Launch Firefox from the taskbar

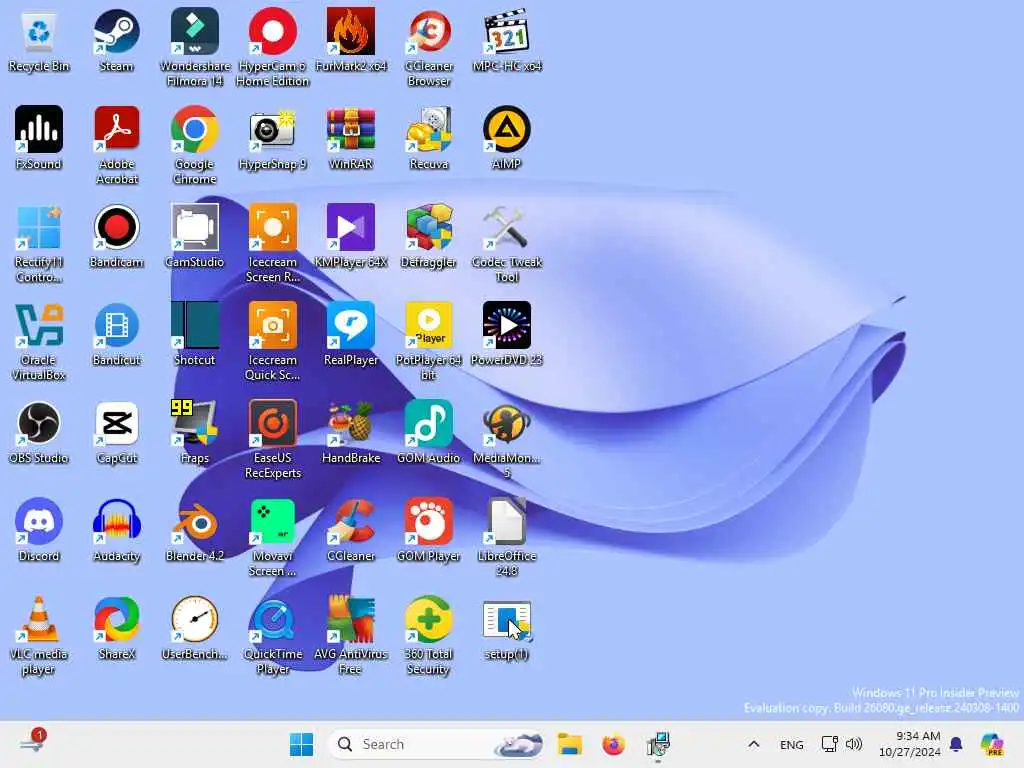[613, 744]
